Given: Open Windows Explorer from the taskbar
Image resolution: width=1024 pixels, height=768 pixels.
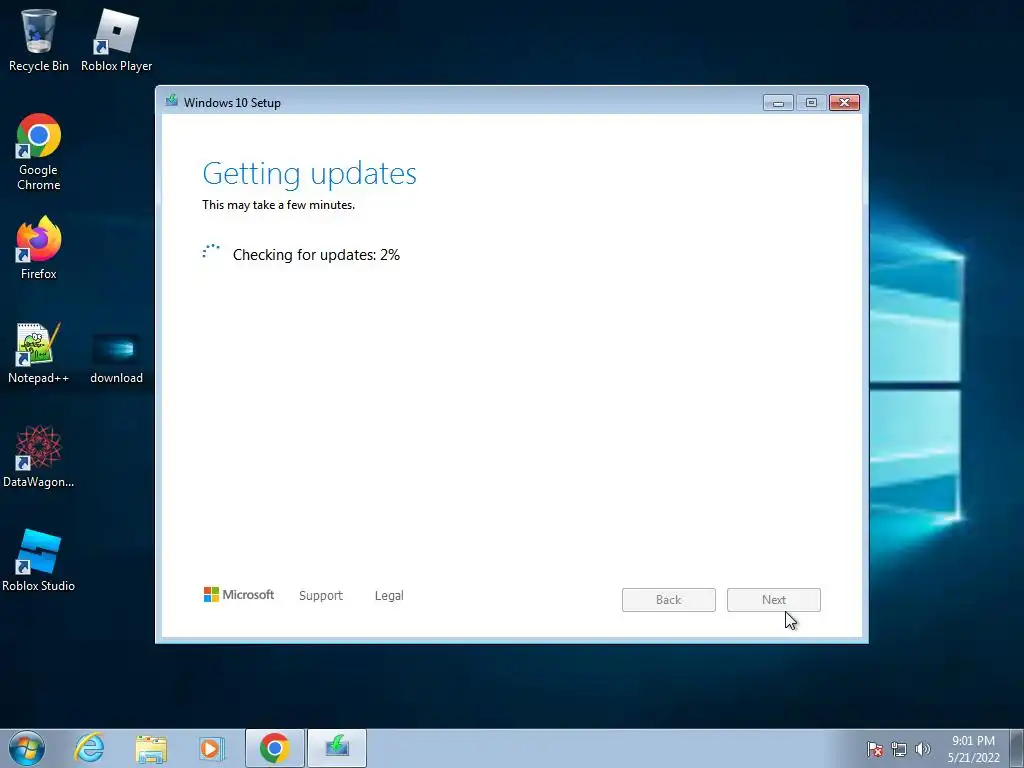Looking at the screenshot, I should (151, 748).
